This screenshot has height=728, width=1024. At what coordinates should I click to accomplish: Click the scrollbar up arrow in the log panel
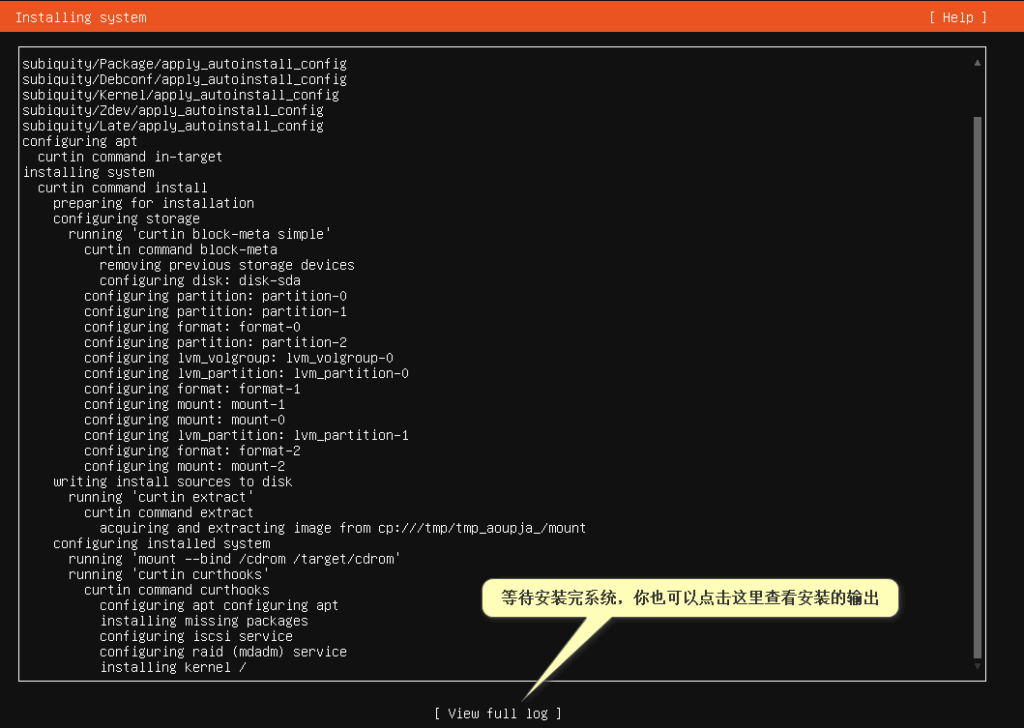coord(977,62)
